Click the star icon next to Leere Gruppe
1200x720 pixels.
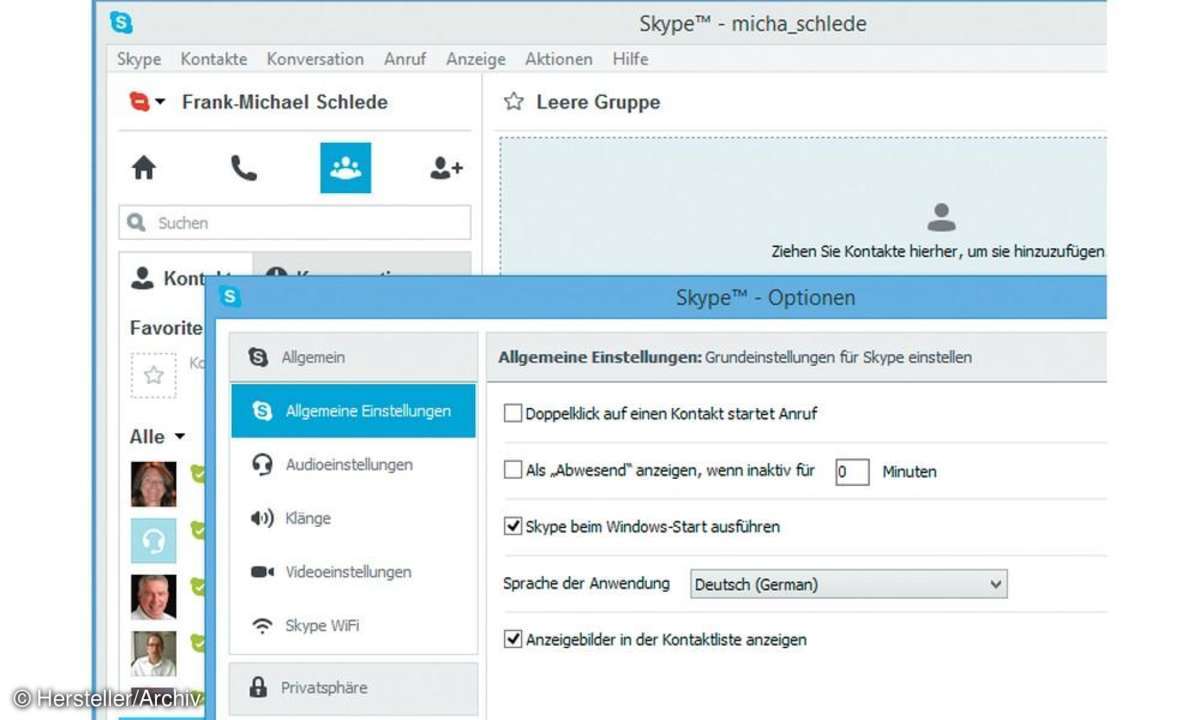tap(514, 102)
